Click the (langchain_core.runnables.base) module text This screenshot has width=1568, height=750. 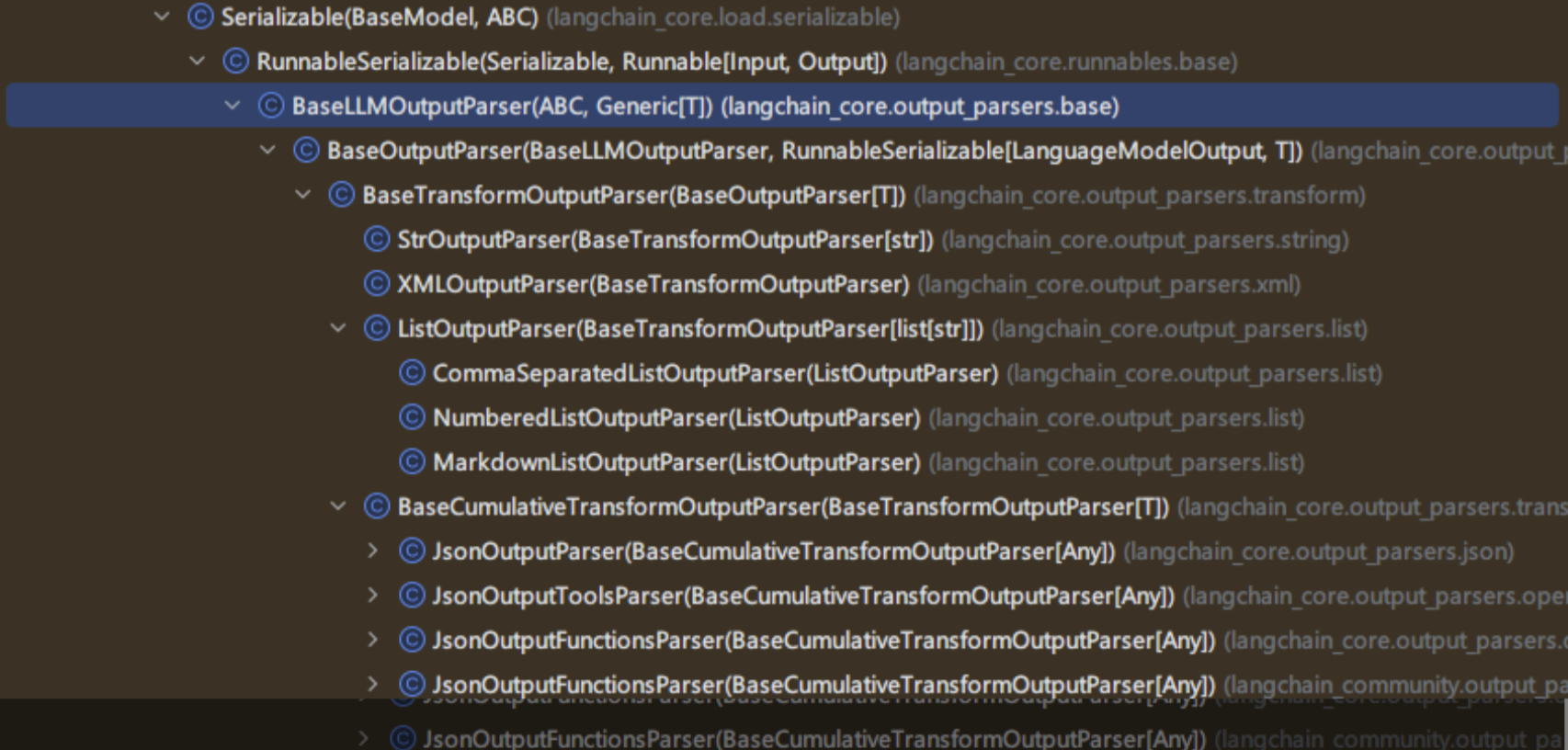[x=1067, y=62]
